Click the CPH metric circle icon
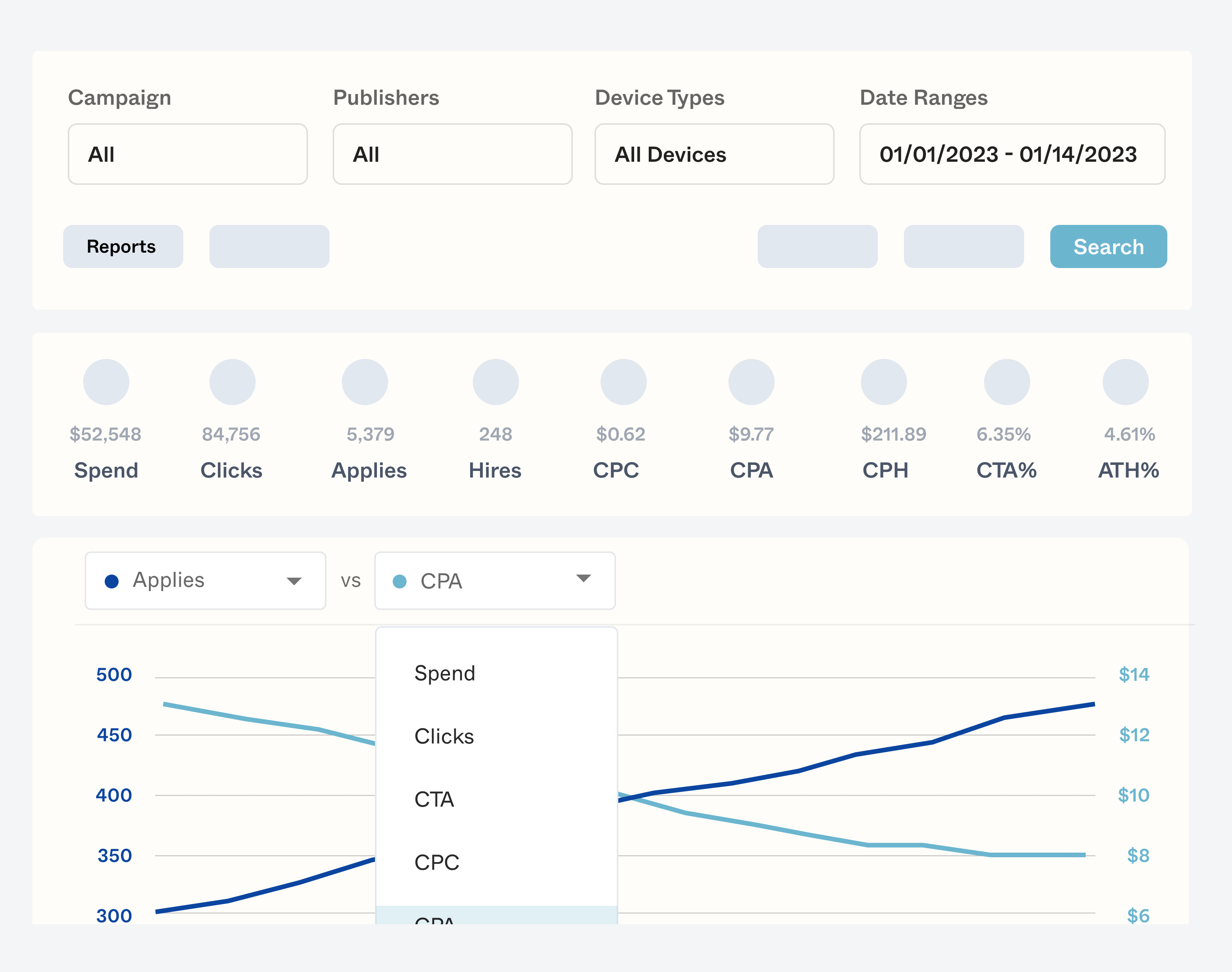 (x=883, y=382)
